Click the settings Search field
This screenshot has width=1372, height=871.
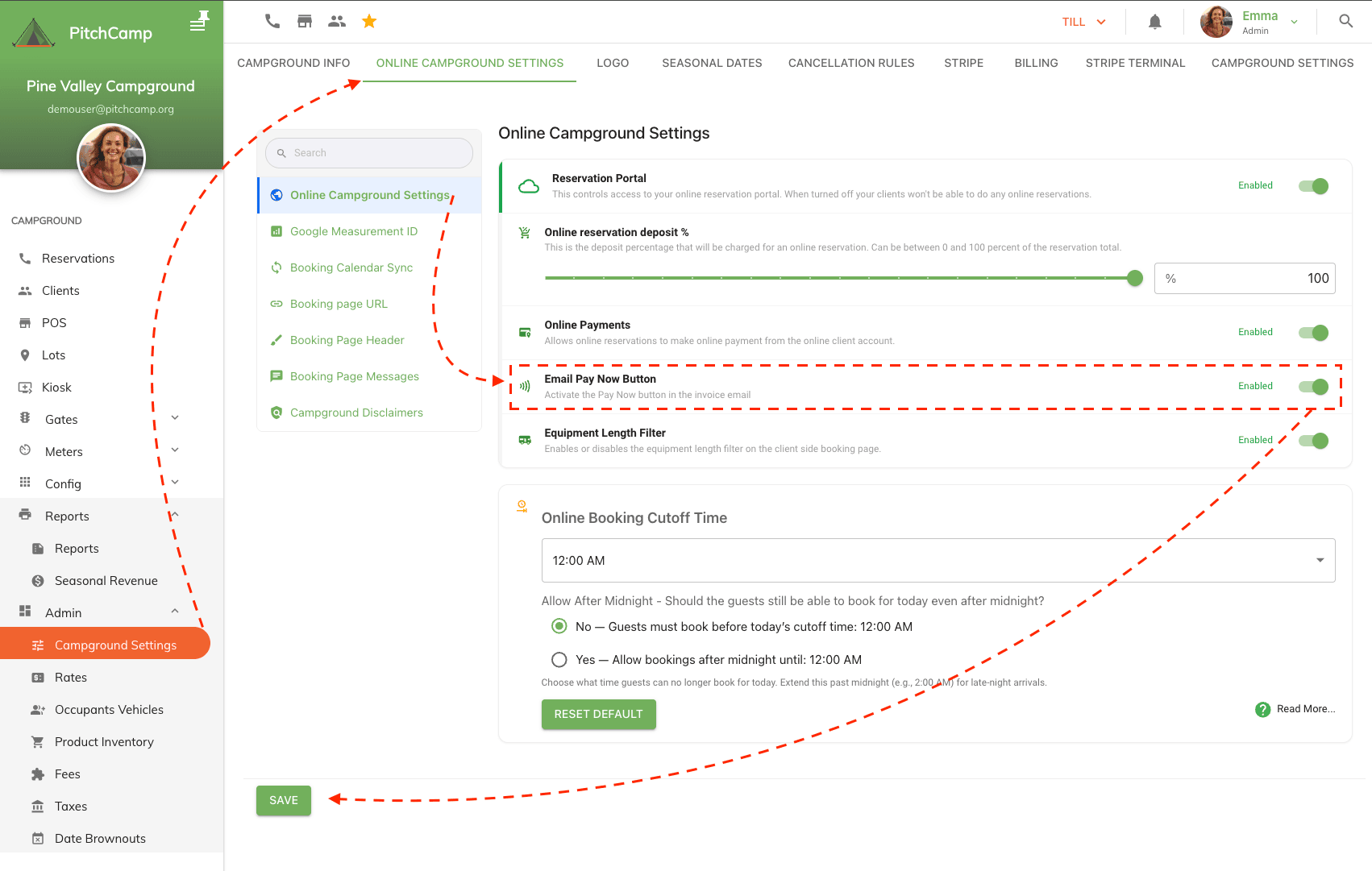coord(369,153)
